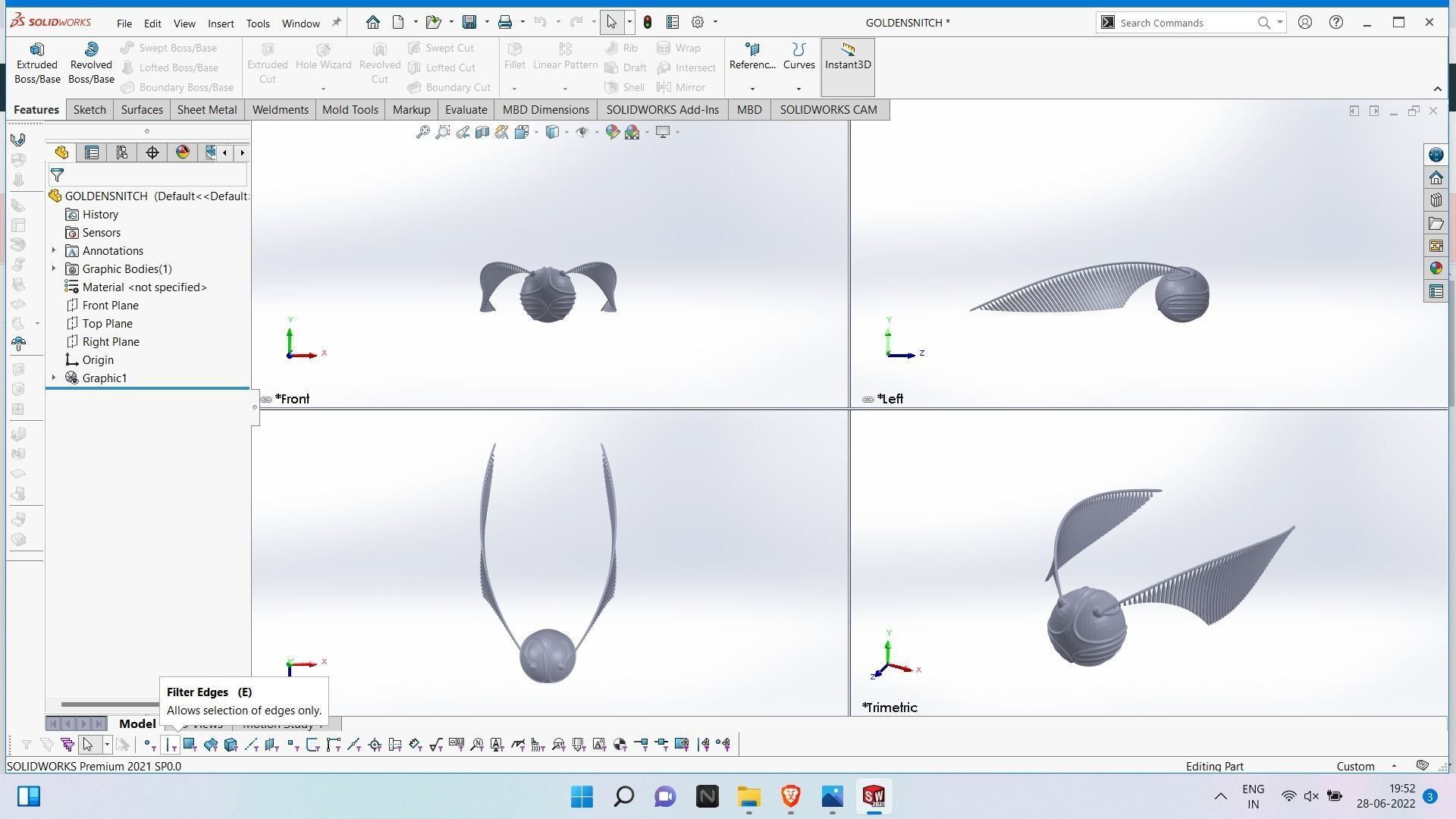
Task: Select Material <not specified> in tree
Action: pos(144,287)
